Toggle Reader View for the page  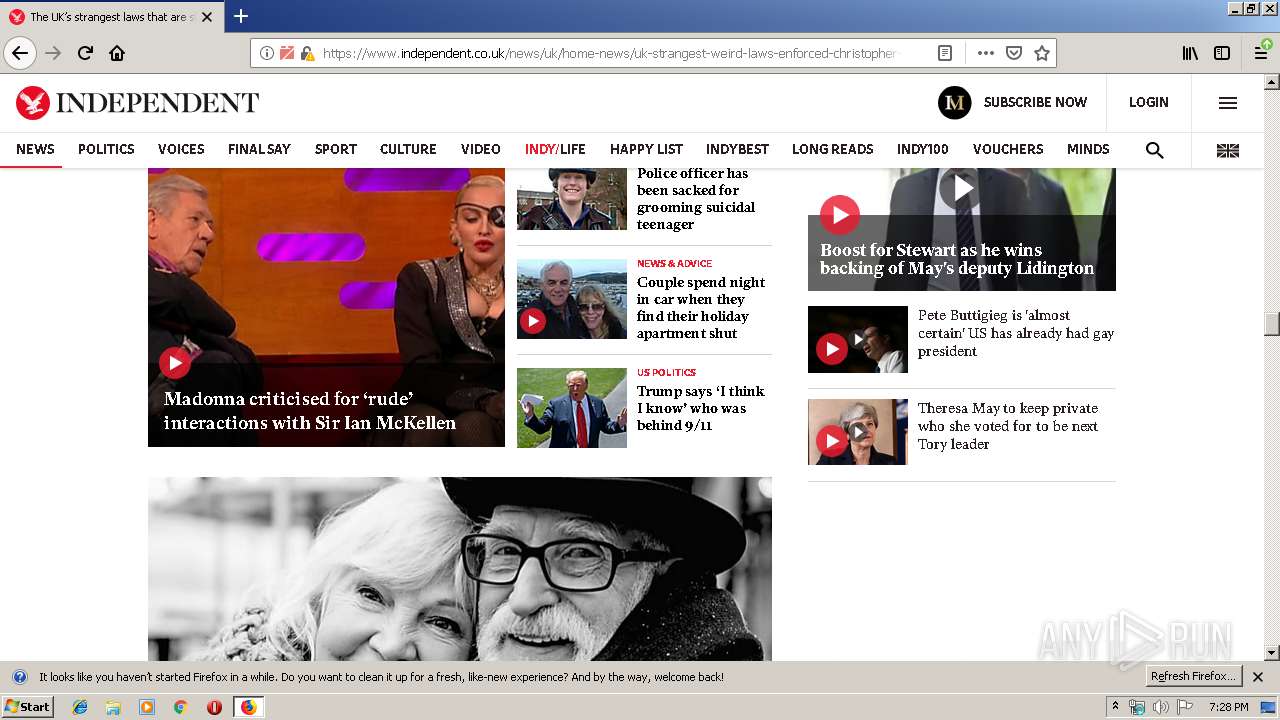point(945,53)
